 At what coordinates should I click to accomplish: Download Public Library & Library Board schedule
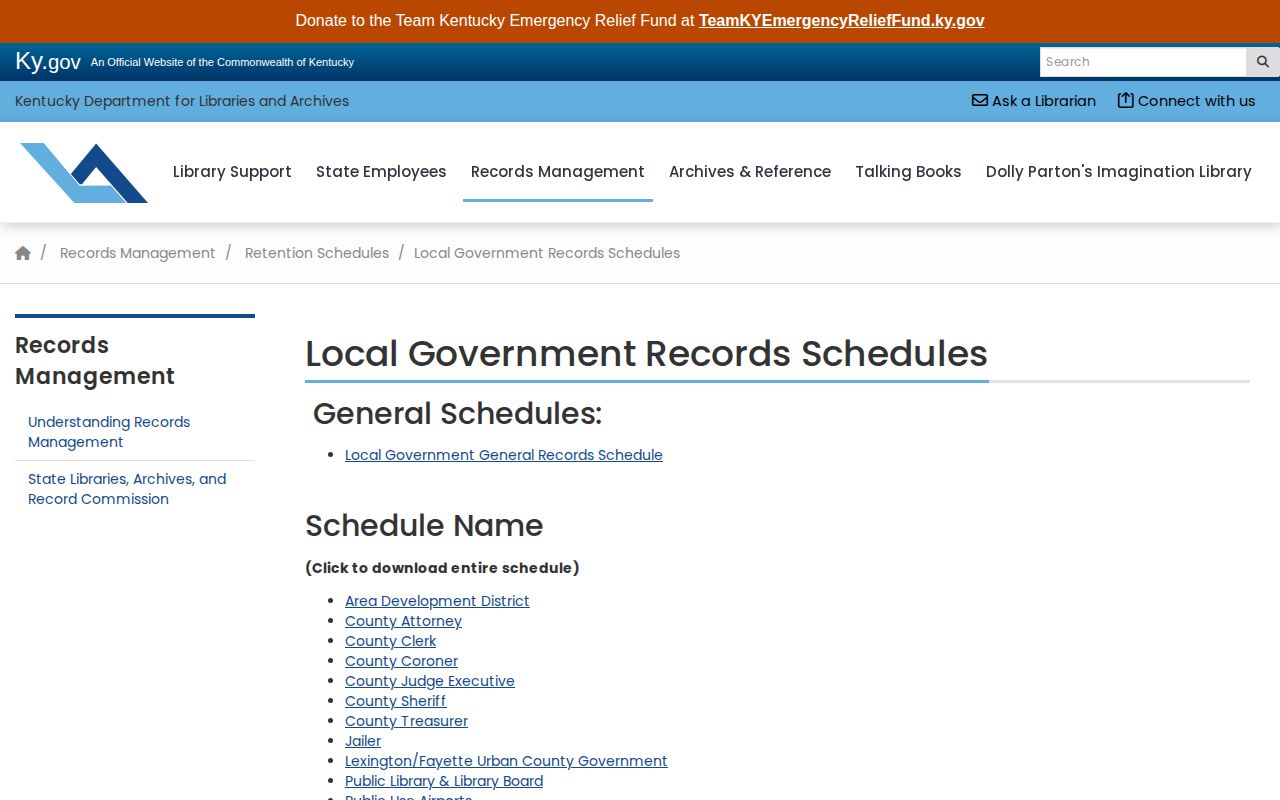444,781
